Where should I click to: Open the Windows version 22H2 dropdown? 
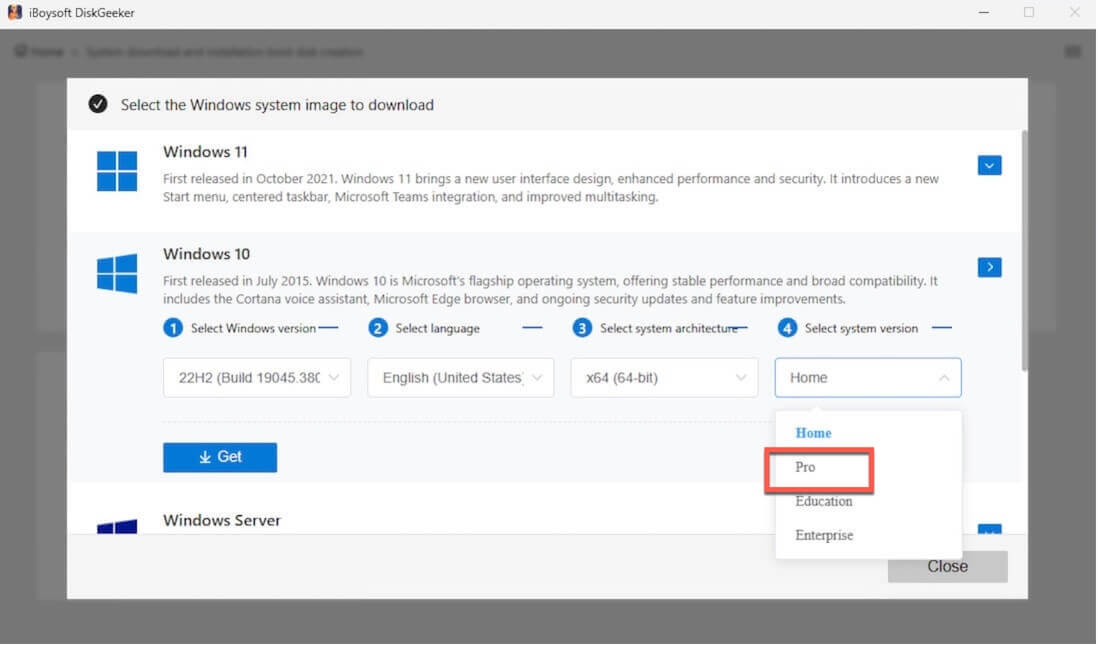[257, 377]
